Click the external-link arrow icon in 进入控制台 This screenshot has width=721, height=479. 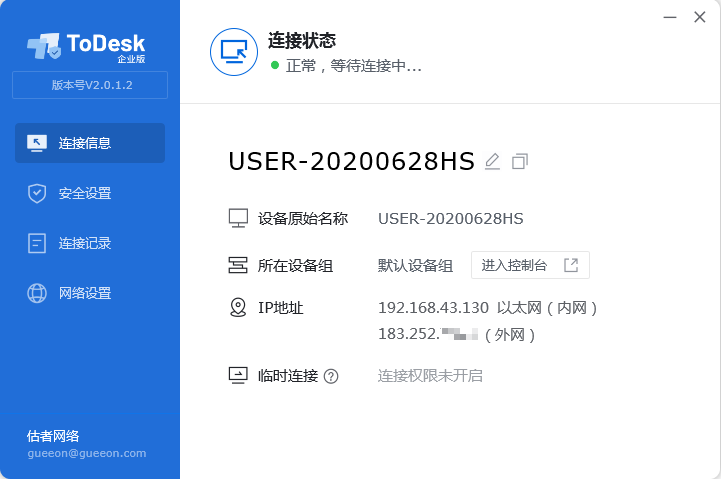pyautogui.click(x=571, y=265)
